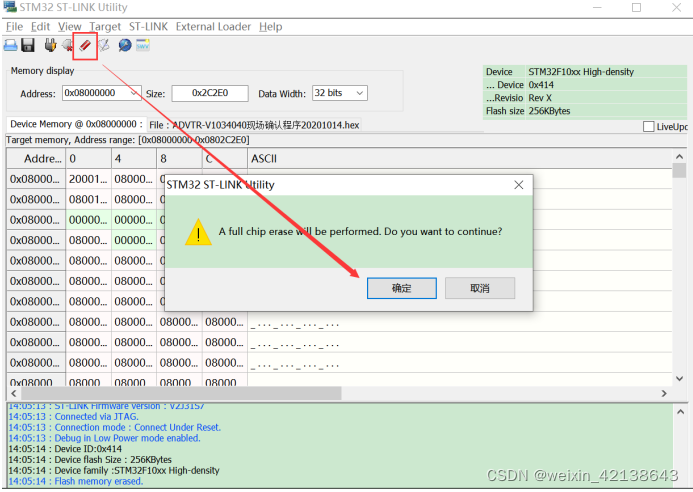Open Program verify toolbar icon
Screen dimensions: 693x492
[104, 45]
